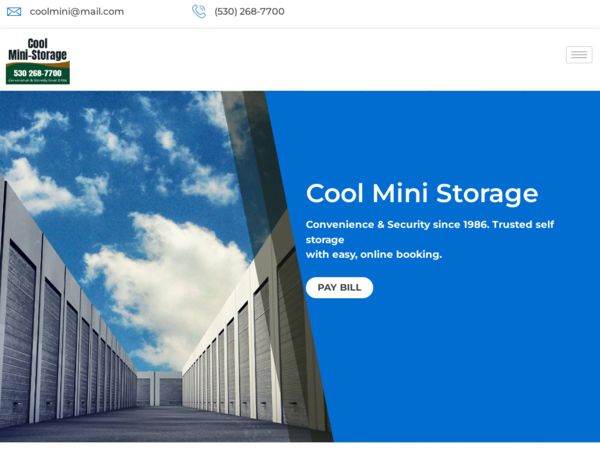Call the (530) 268-7700 phone link

249,12
